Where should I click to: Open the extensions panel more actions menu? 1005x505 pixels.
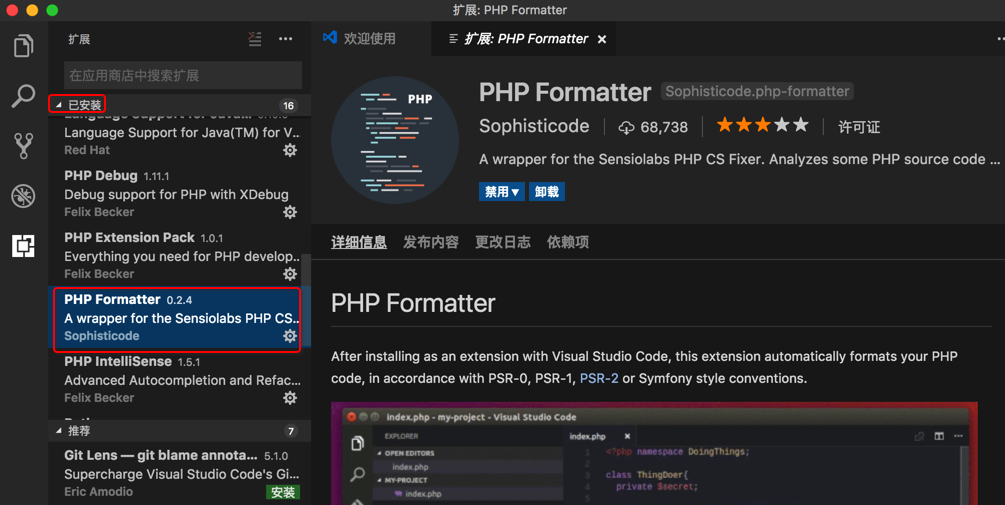tap(285, 39)
